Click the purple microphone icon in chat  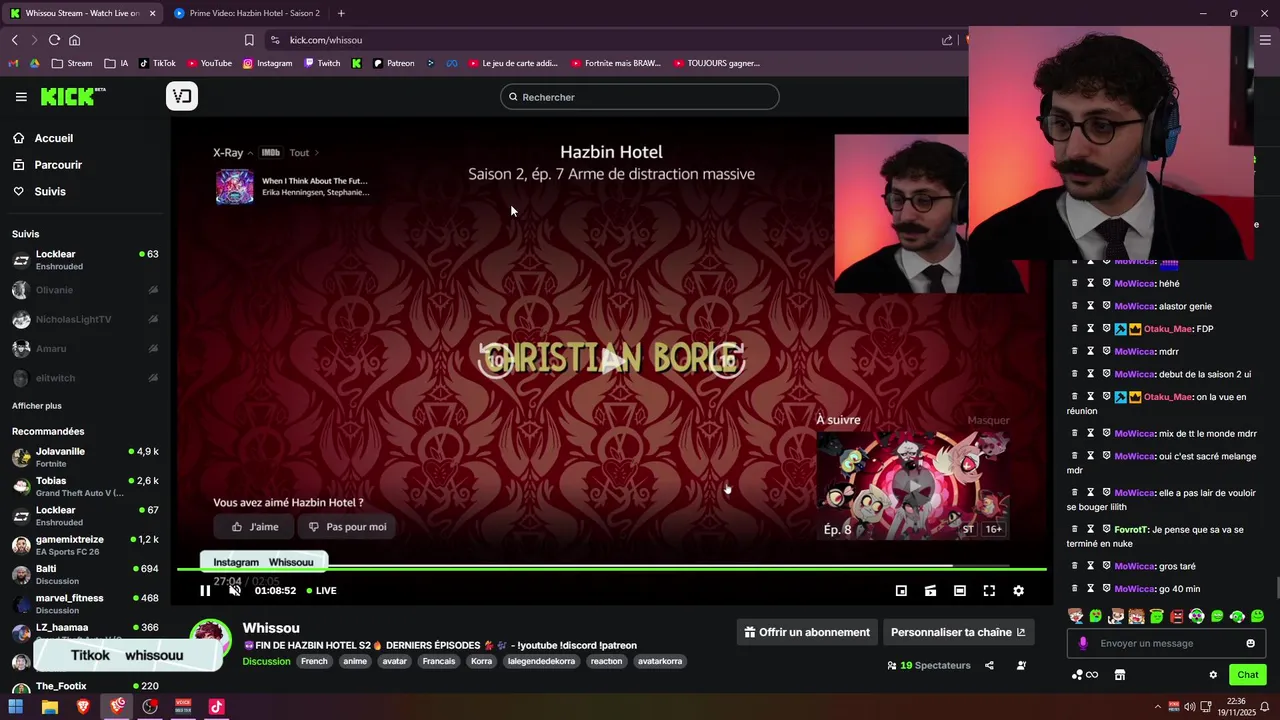point(1083,643)
